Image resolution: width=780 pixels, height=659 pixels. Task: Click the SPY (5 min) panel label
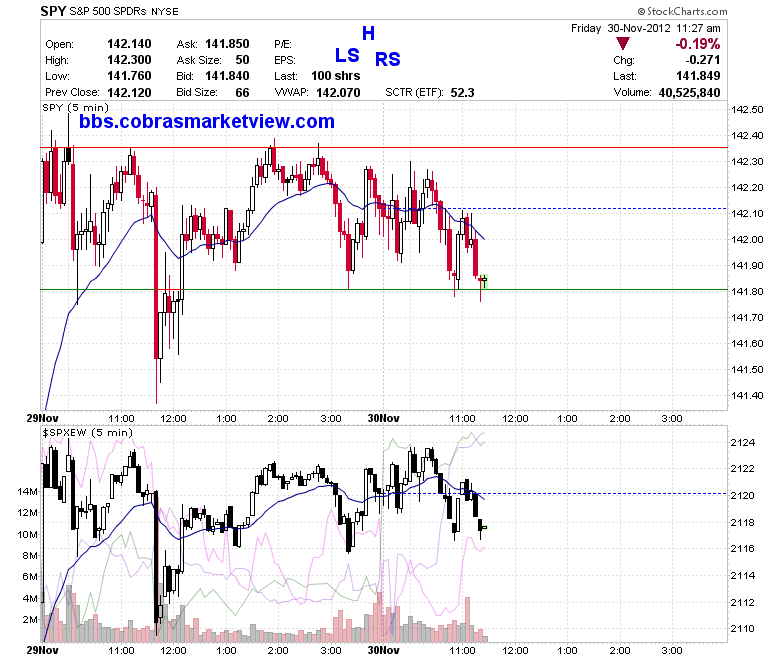click(x=75, y=107)
